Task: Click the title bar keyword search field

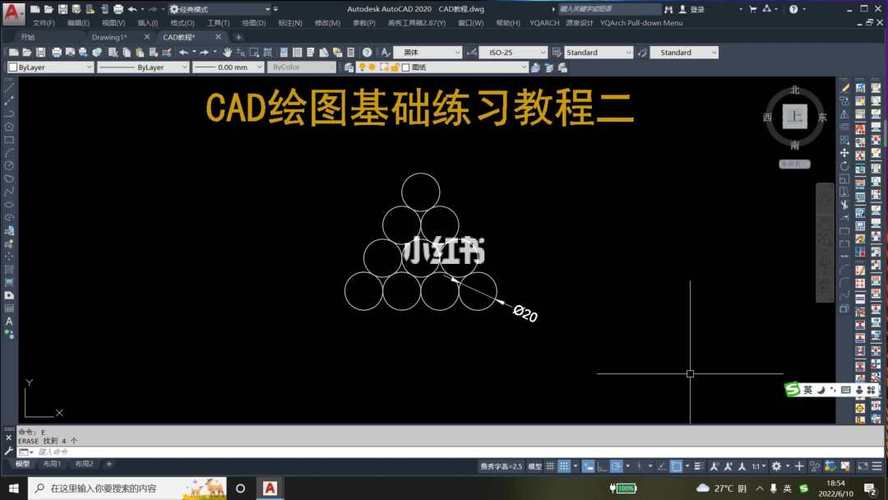Action: 609,9
